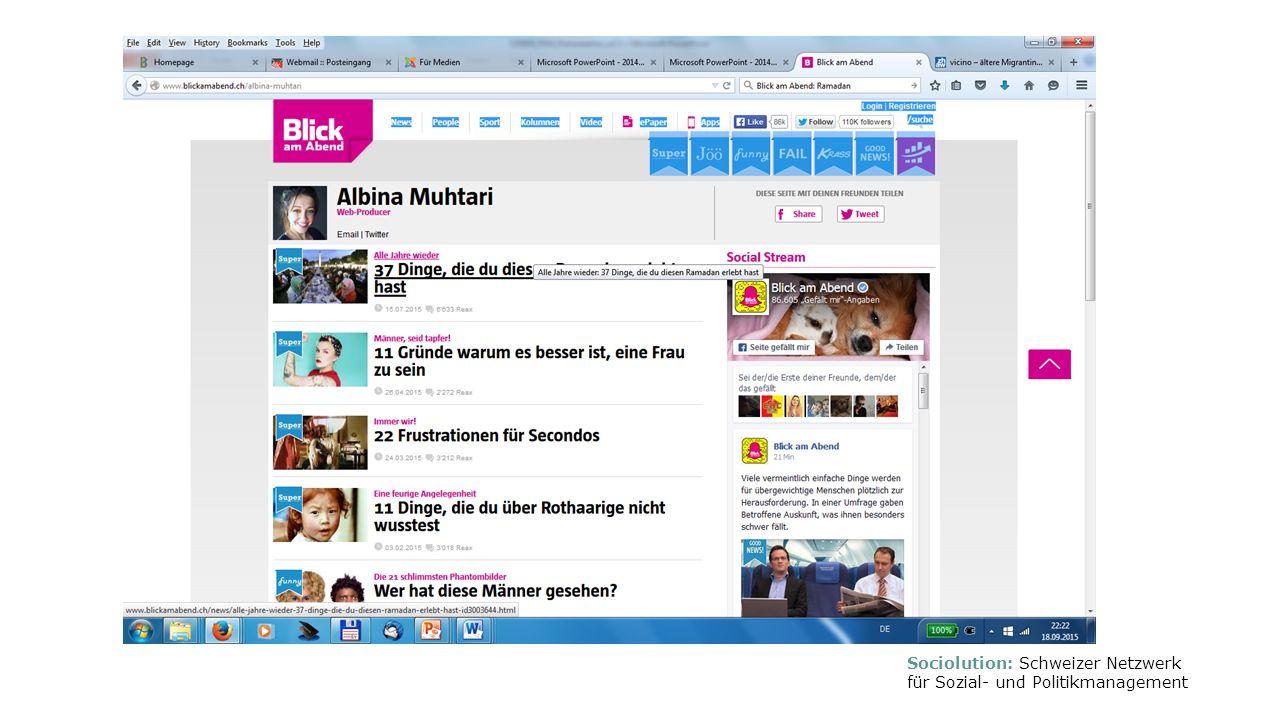1280x720 pixels.
Task: Click the Tweet button
Action: [860, 214]
